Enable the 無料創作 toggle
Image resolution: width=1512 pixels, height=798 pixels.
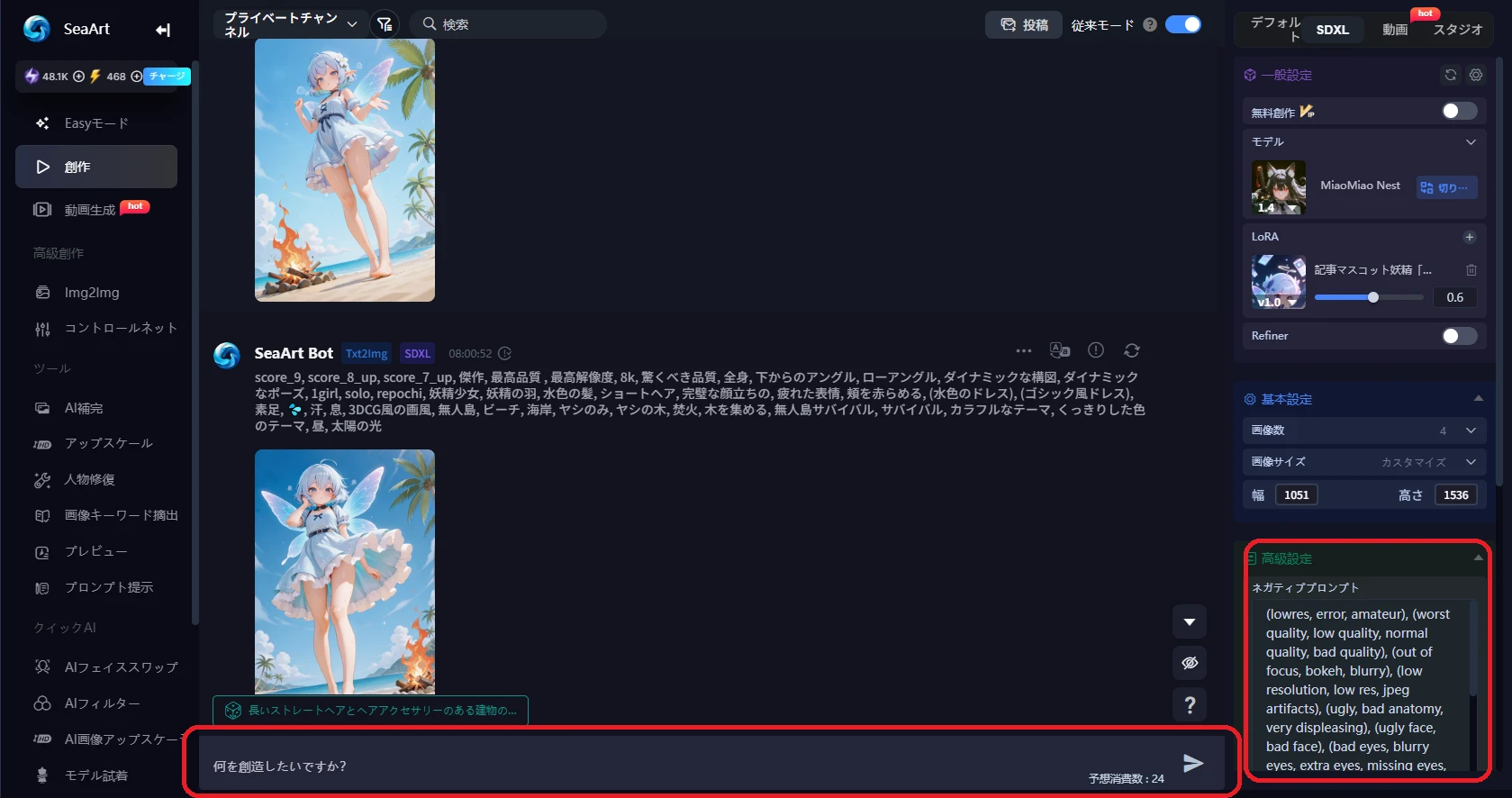pyautogui.click(x=1458, y=111)
